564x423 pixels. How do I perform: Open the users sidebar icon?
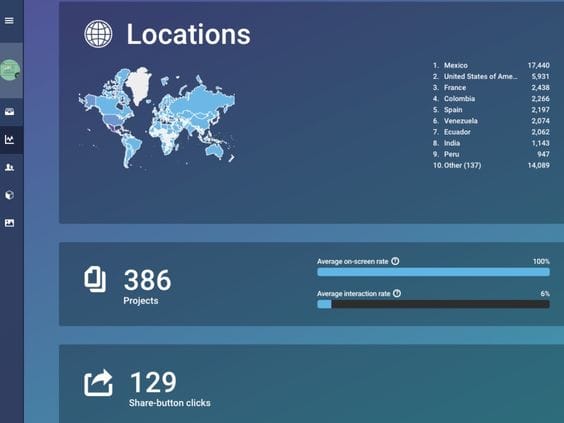click(x=9, y=167)
